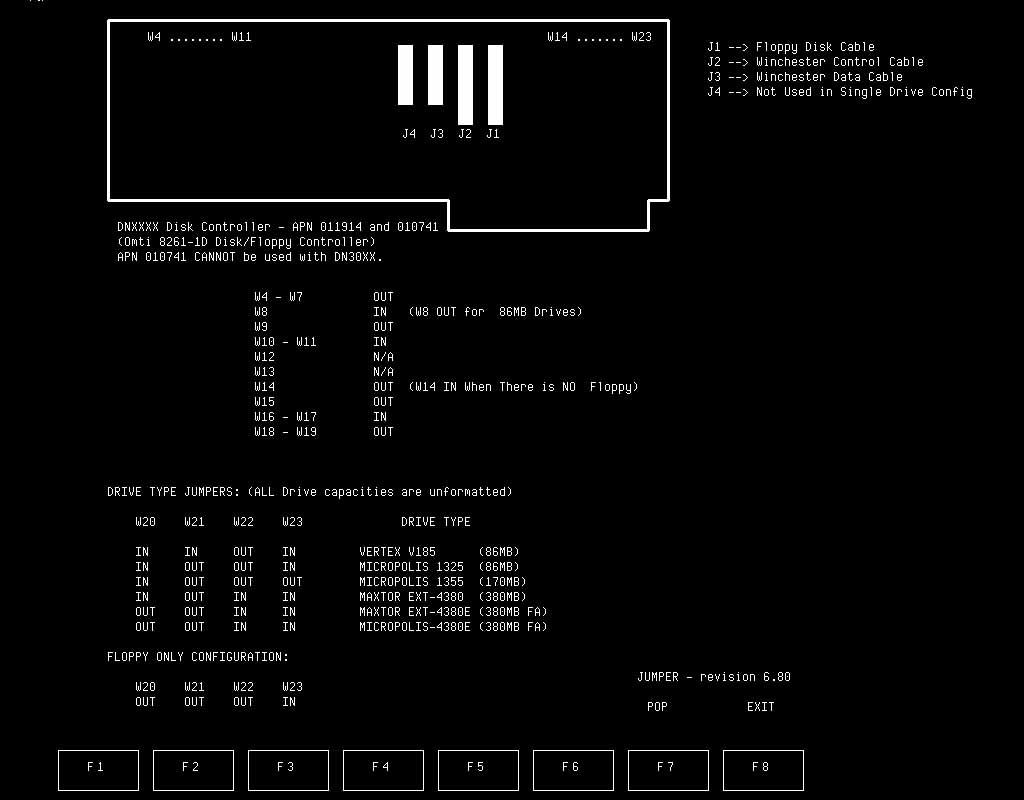1024x800 pixels.
Task: Click the JUMPER revision 6.80 text
Action: click(x=713, y=677)
